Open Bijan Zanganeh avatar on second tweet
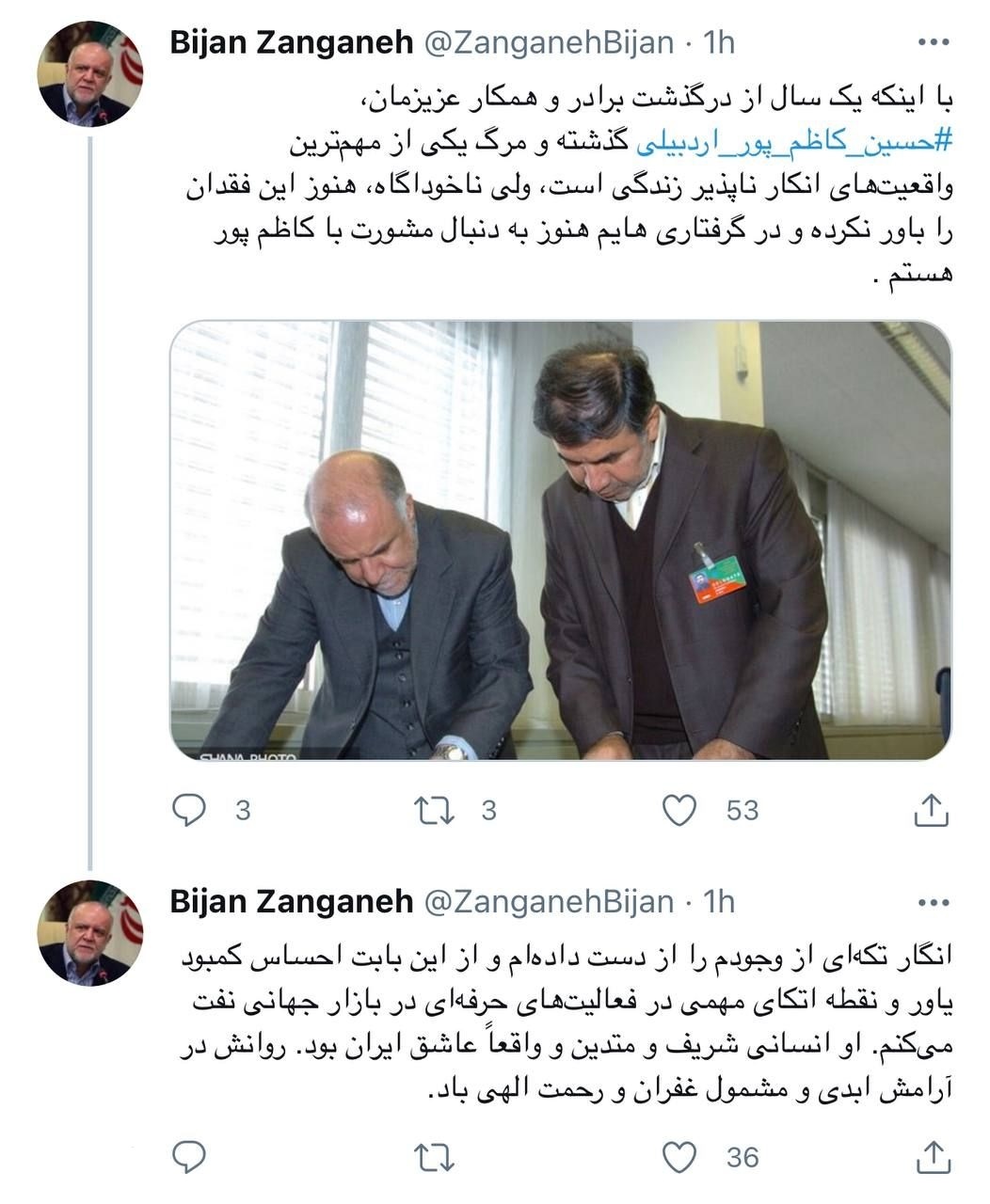990x1204 pixels. (90, 933)
